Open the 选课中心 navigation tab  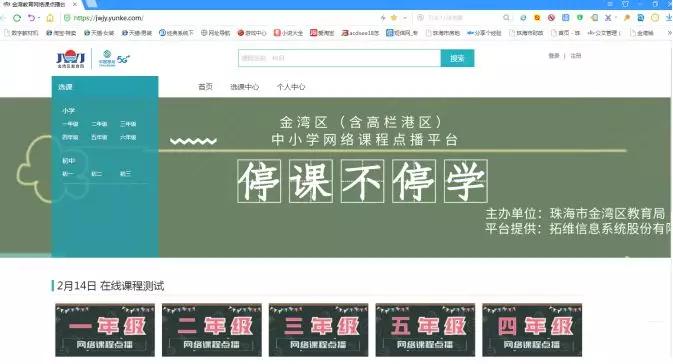pyautogui.click(x=245, y=87)
